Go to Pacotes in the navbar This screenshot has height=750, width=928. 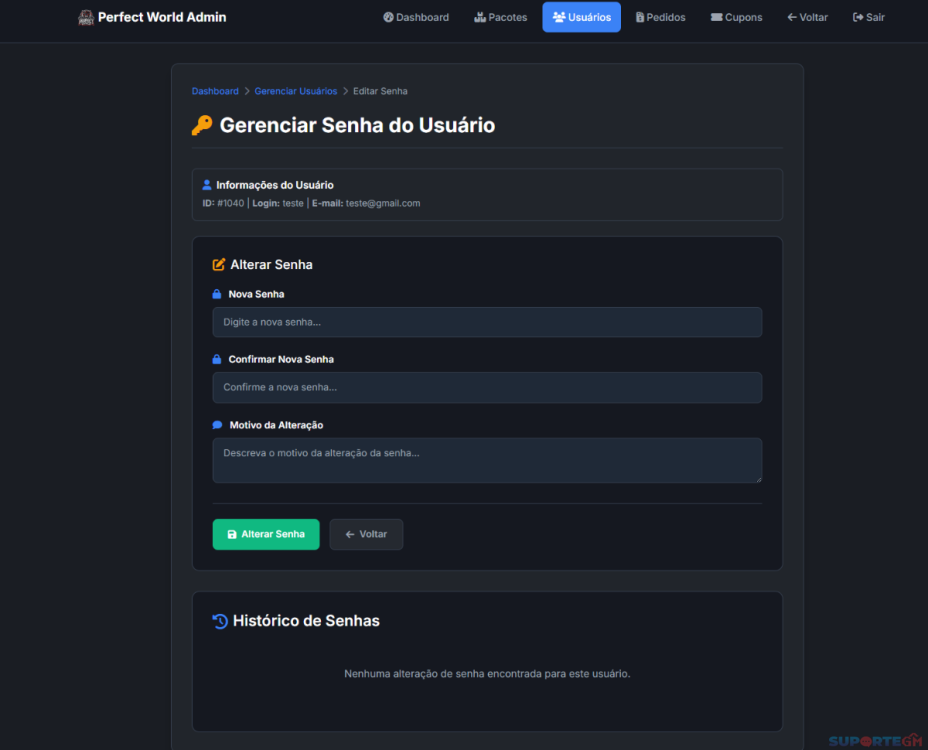(500, 17)
